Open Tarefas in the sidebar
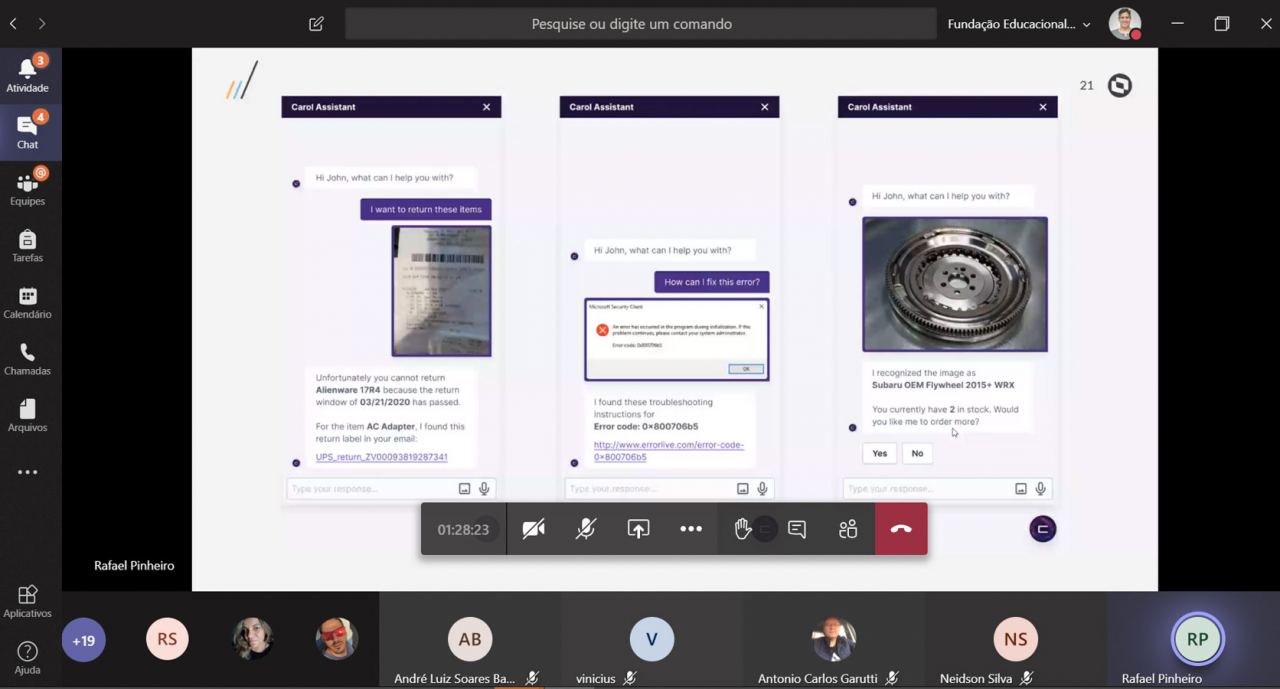Screen dimensions: 1280x689 click(28, 246)
